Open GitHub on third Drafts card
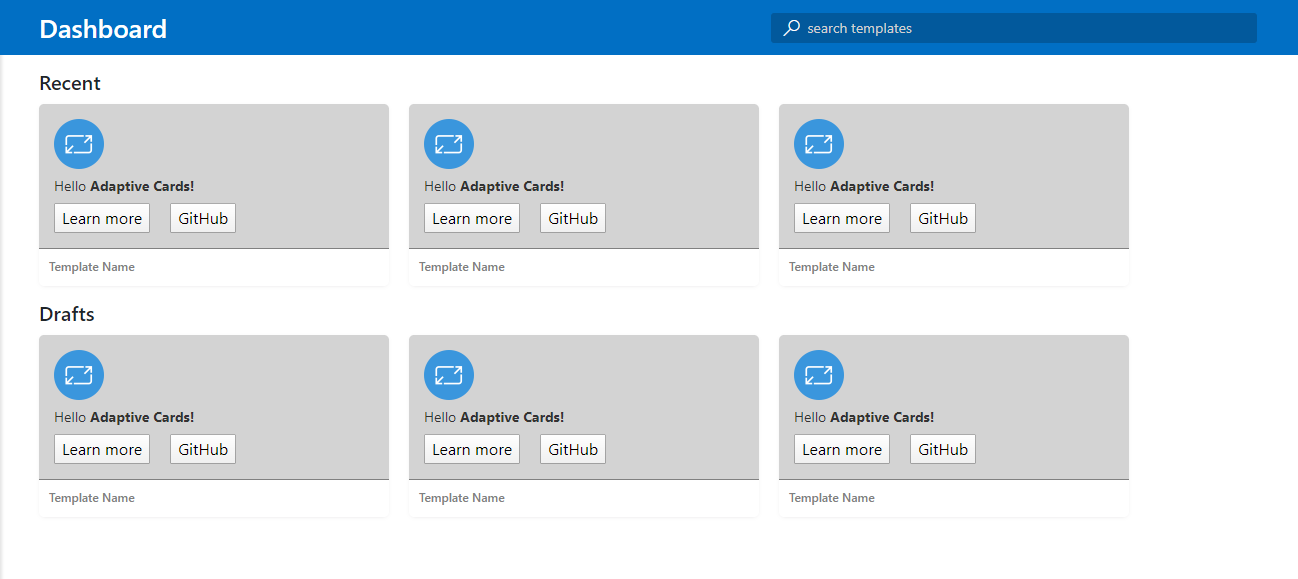Viewport: 1298px width, 579px height. point(943,449)
